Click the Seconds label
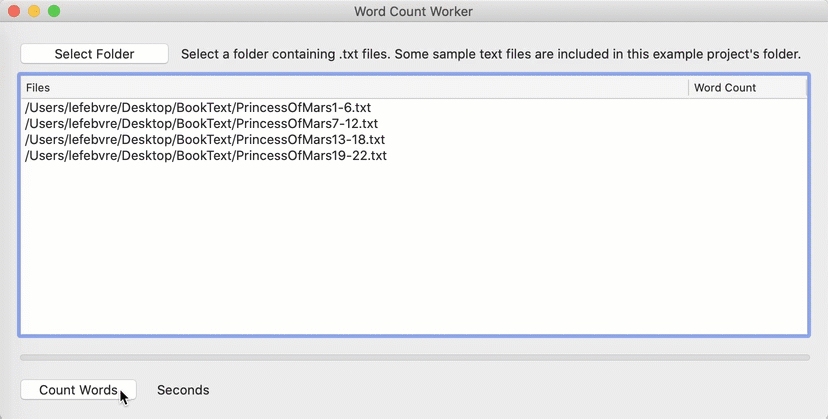This screenshot has width=828, height=419. point(183,390)
